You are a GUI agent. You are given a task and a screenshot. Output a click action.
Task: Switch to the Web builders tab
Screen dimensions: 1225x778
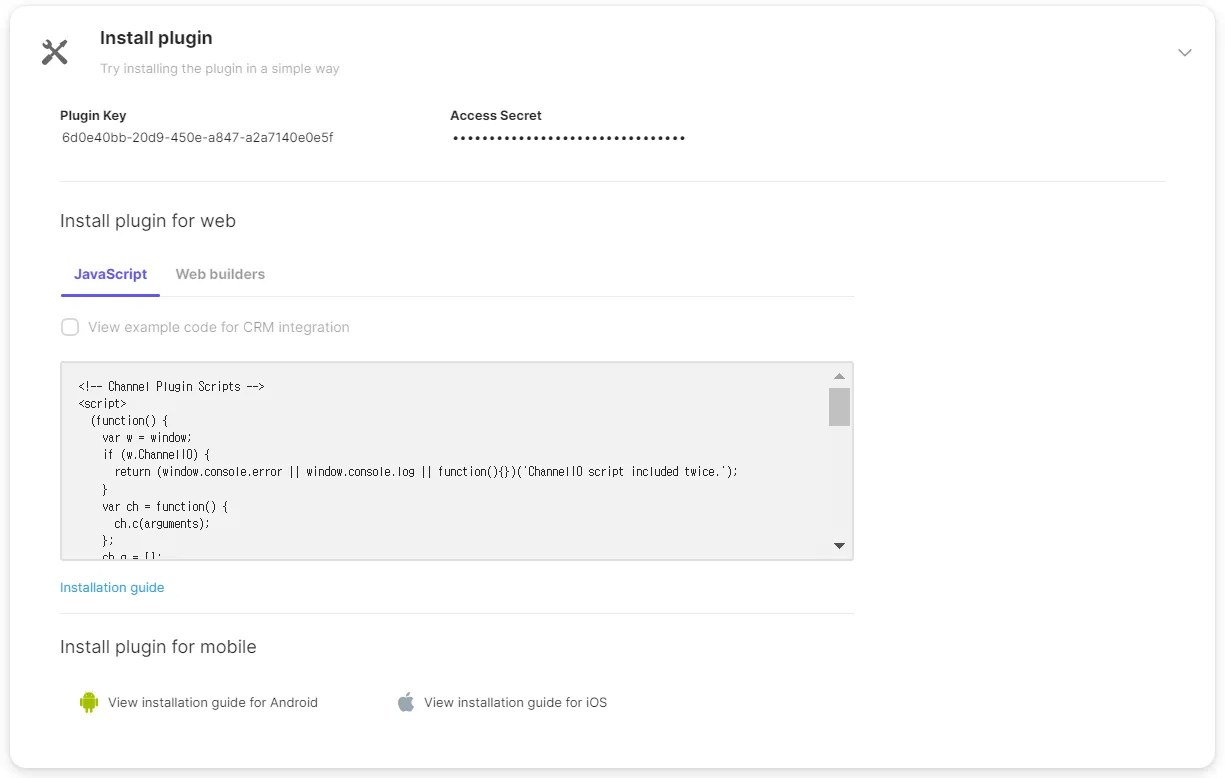pyautogui.click(x=220, y=274)
